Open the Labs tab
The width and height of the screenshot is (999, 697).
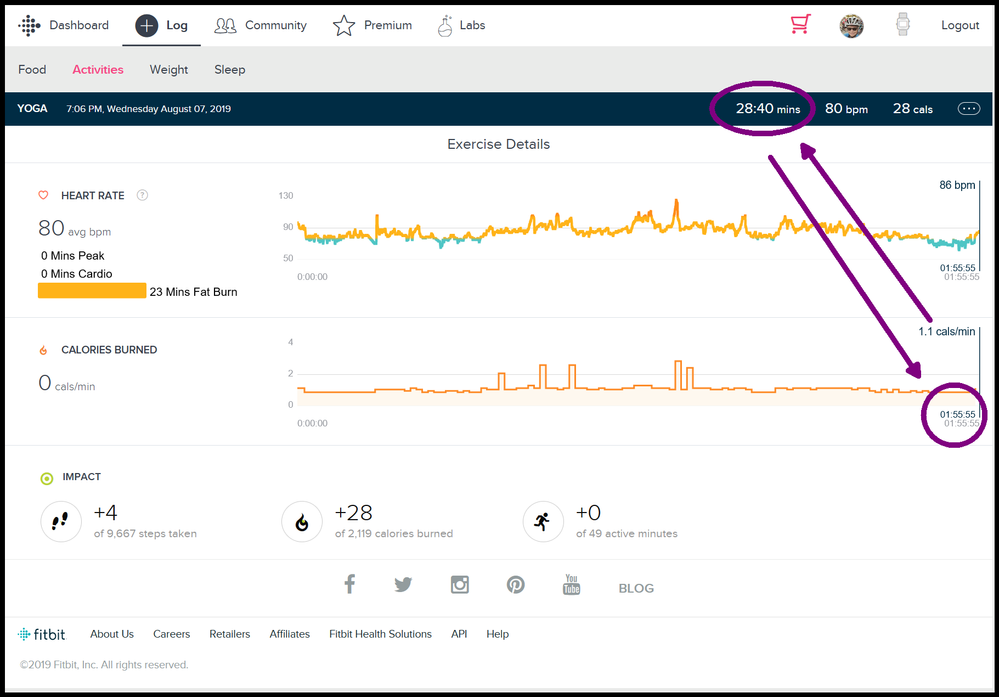[x=472, y=25]
